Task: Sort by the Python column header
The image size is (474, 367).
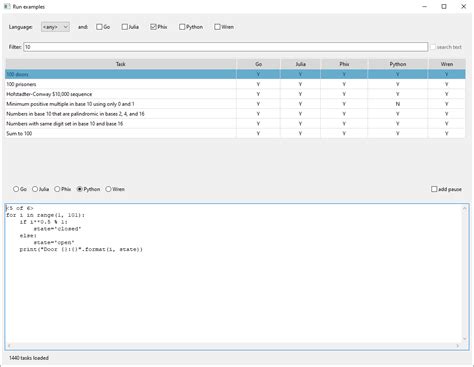Action: coord(398,64)
